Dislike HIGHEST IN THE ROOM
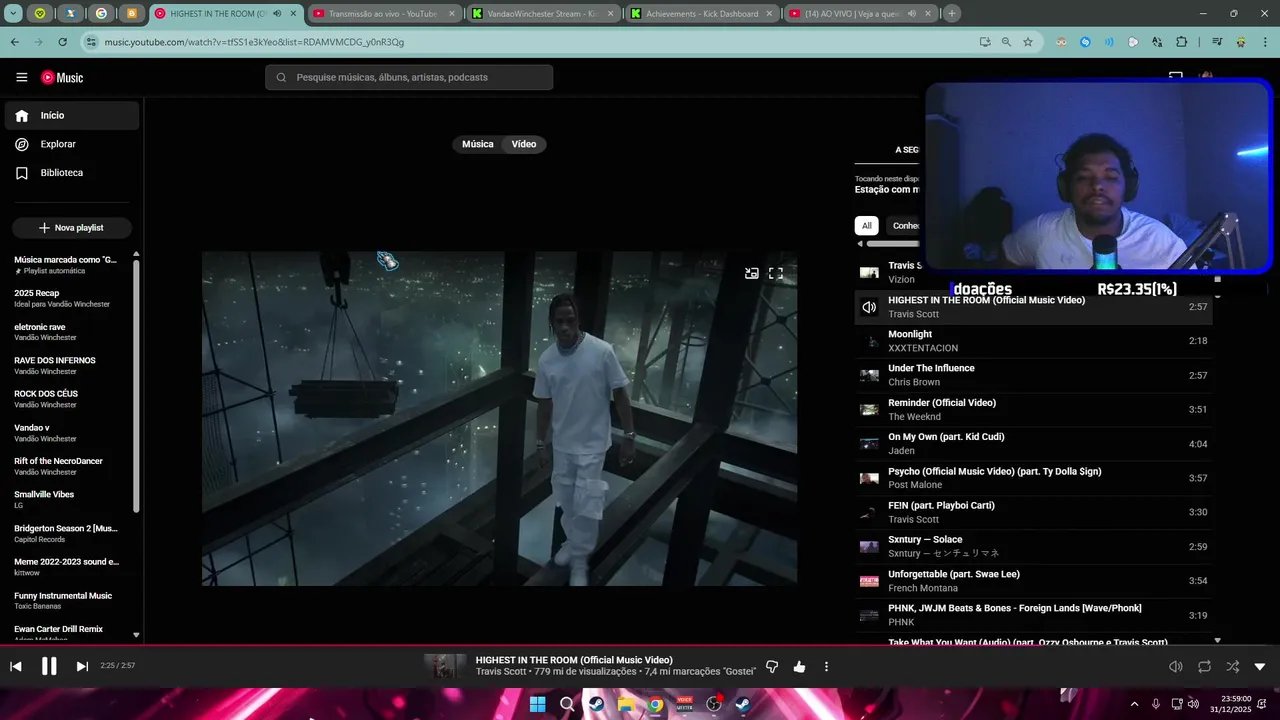Image resolution: width=1280 pixels, height=720 pixels. pyautogui.click(x=772, y=667)
